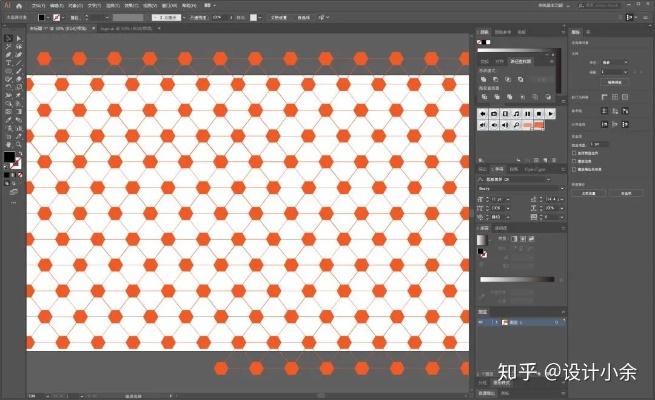Click Divide in Pathfinder panel
Screen dimensions: 655x400
coord(484,97)
